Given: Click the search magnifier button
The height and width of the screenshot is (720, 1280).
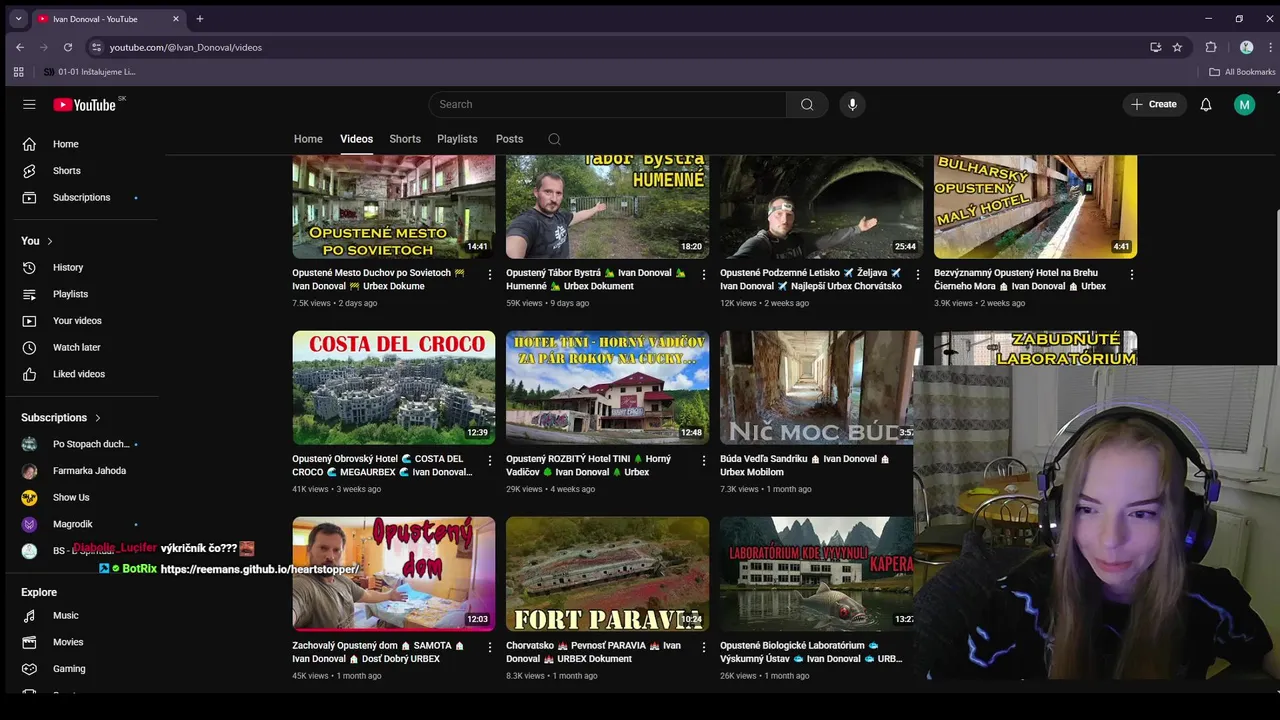Looking at the screenshot, I should click(807, 104).
